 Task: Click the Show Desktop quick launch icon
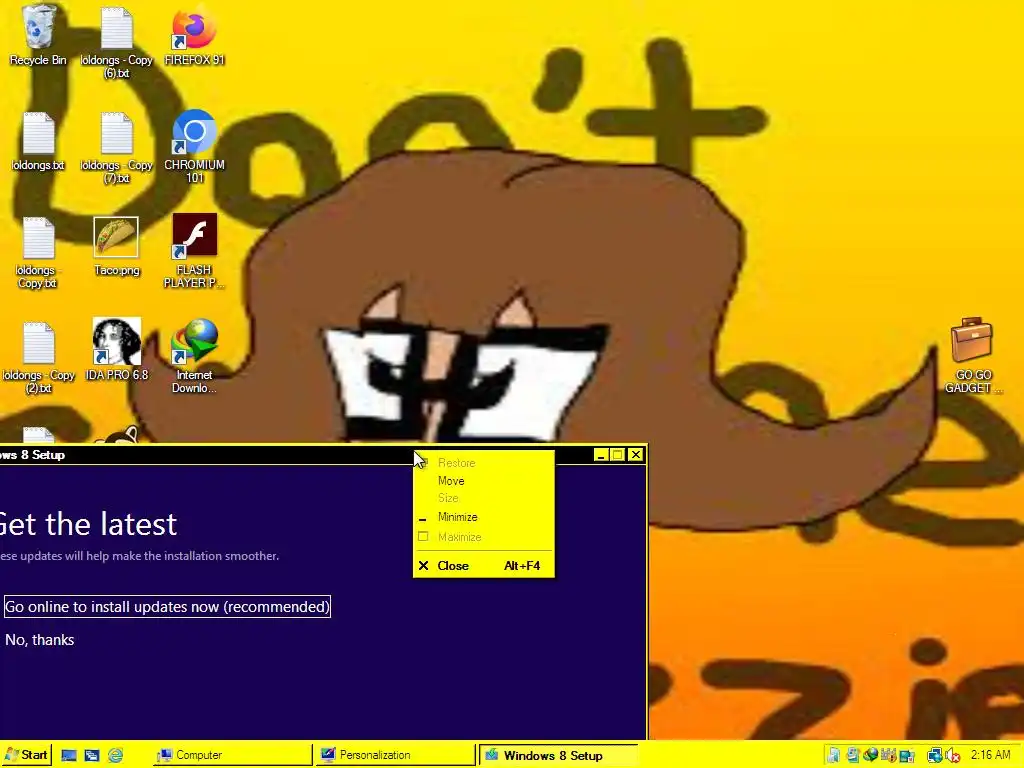pos(69,756)
